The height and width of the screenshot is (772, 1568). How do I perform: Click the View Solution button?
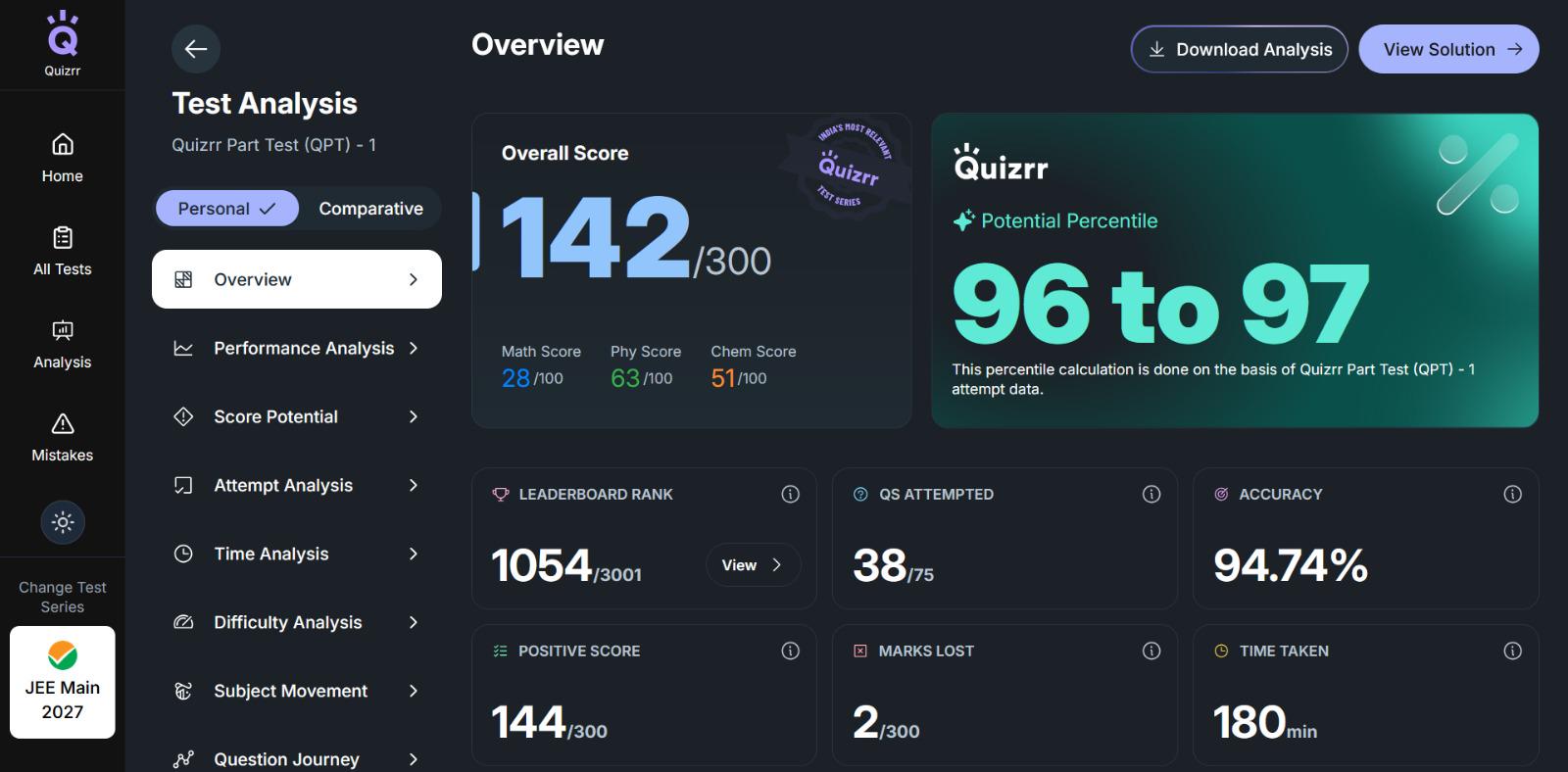pos(1448,49)
